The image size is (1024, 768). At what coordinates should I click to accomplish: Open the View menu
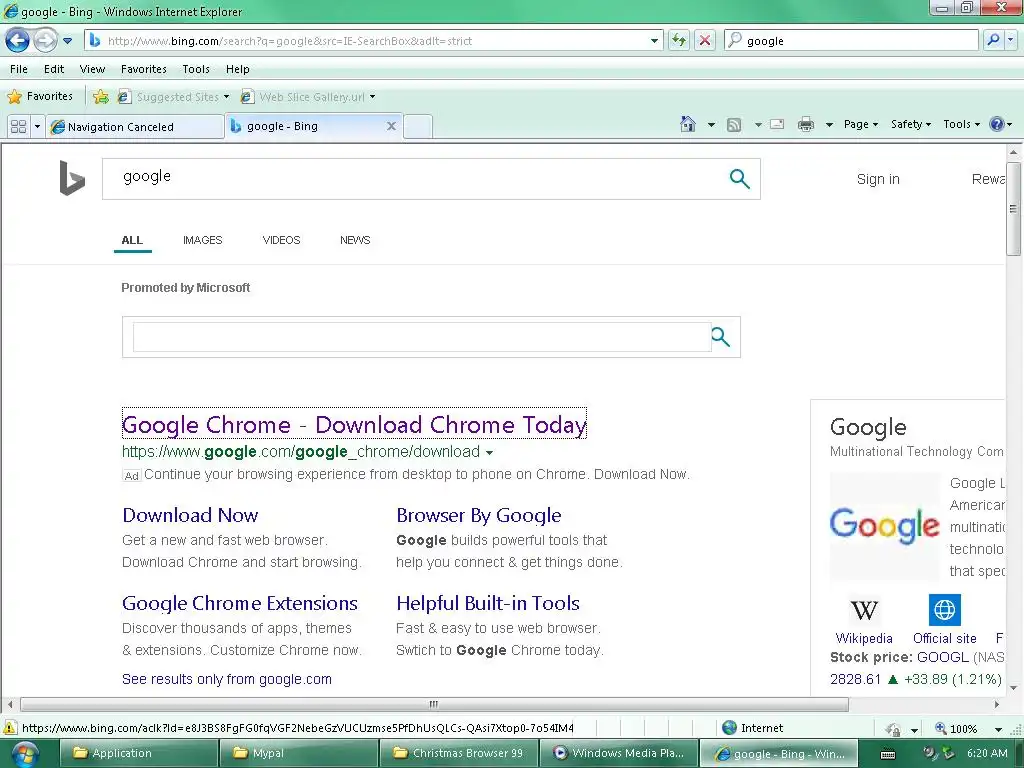pos(92,69)
